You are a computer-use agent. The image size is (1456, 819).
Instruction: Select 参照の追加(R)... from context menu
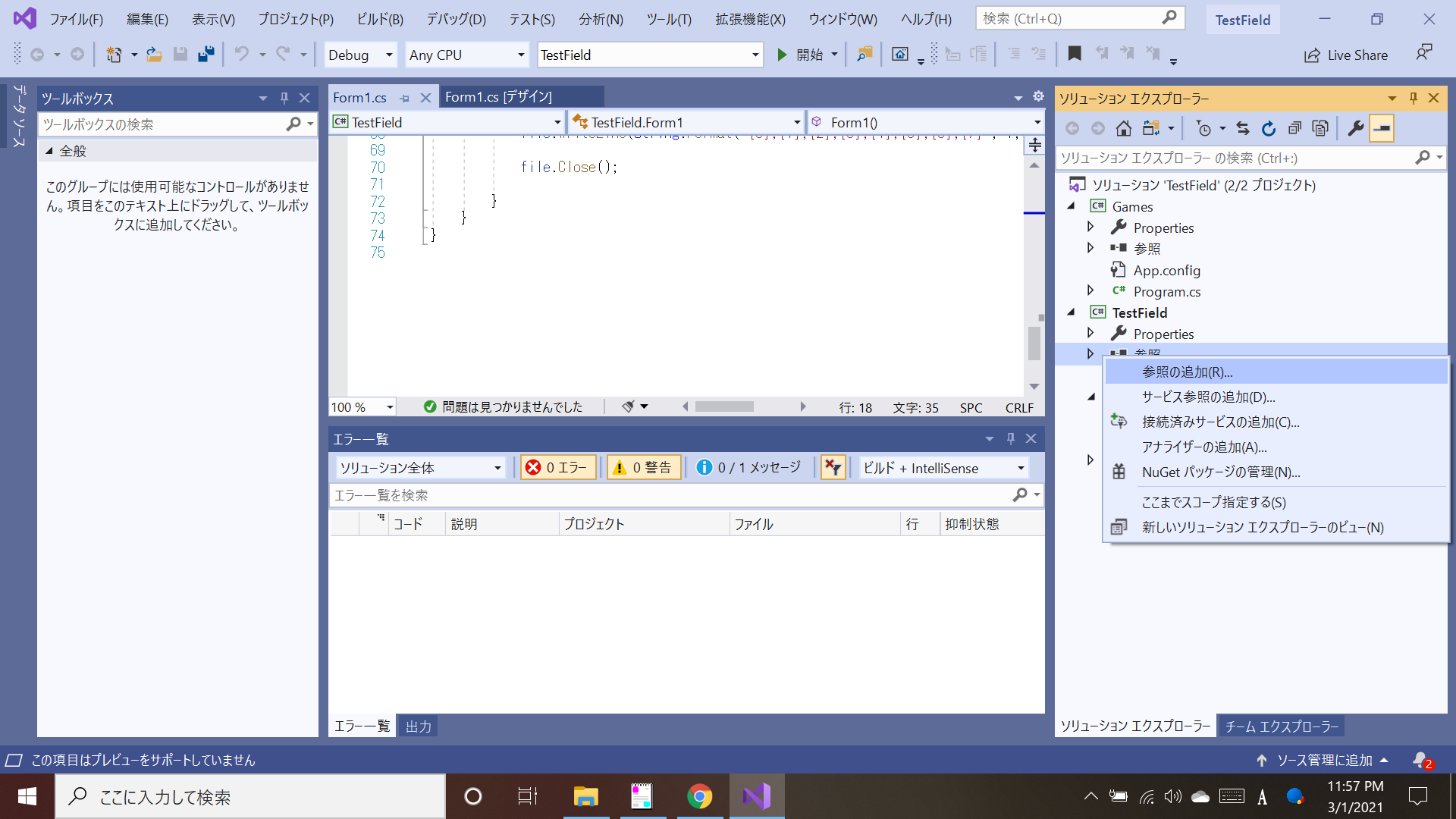tap(1188, 372)
